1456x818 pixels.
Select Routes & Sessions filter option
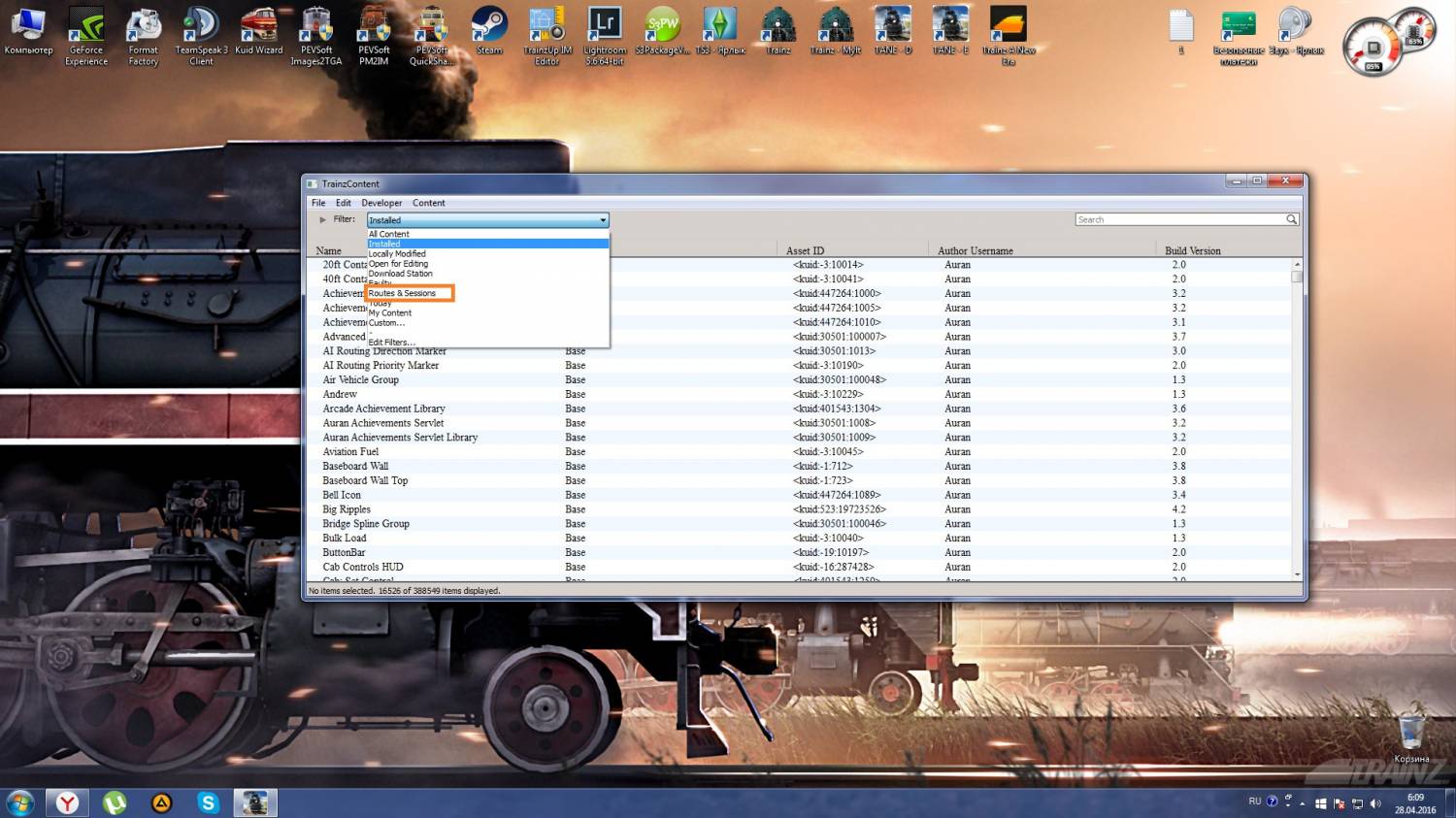click(x=402, y=293)
